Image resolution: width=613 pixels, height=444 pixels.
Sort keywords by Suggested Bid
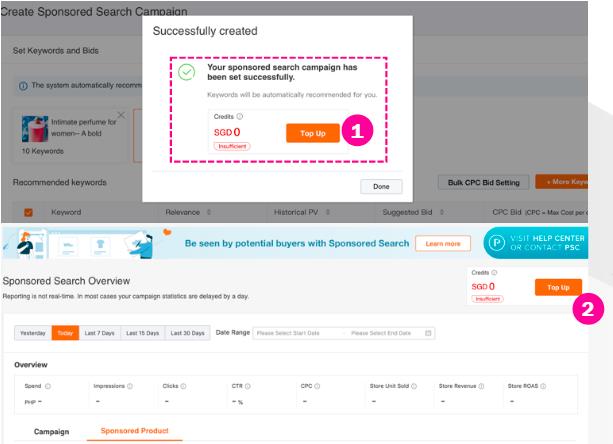[x=435, y=212]
